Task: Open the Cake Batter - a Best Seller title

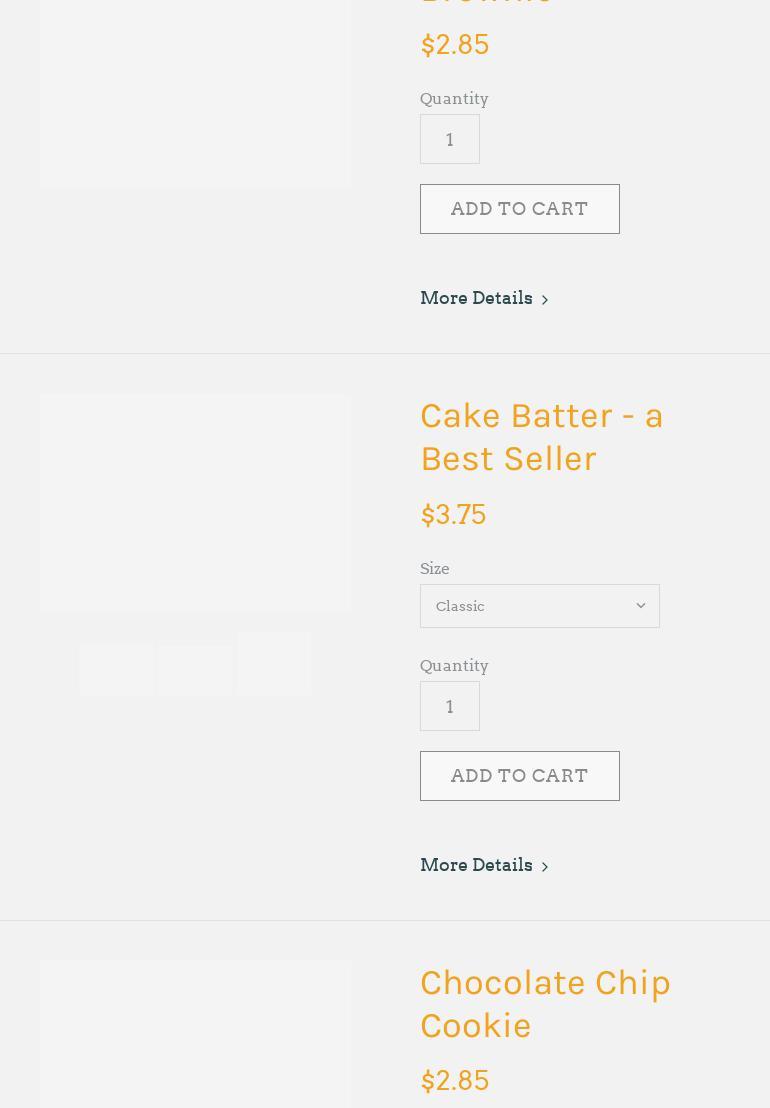Action: (541, 437)
